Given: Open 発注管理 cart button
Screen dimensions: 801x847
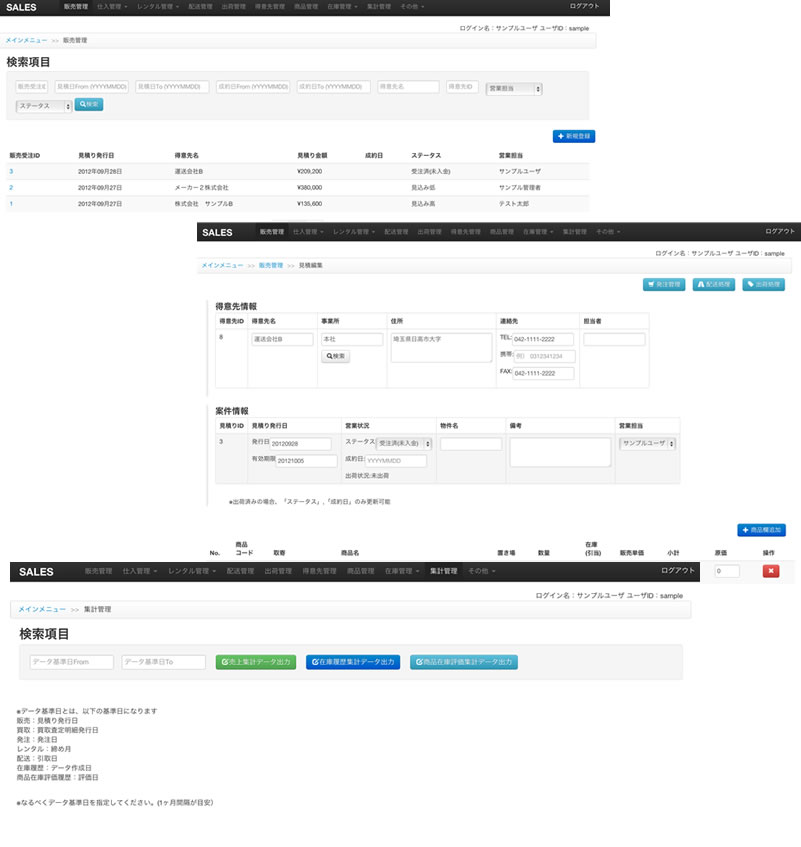Looking at the screenshot, I should point(664,284).
